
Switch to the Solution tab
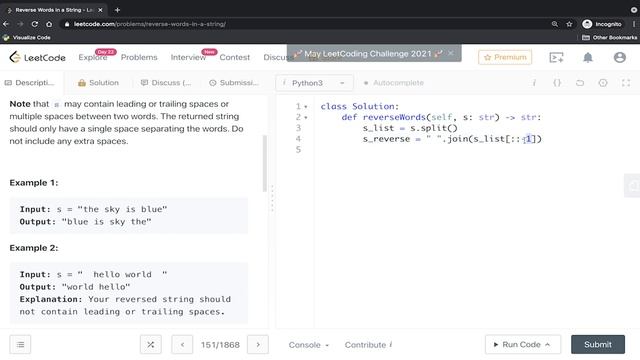(98, 83)
